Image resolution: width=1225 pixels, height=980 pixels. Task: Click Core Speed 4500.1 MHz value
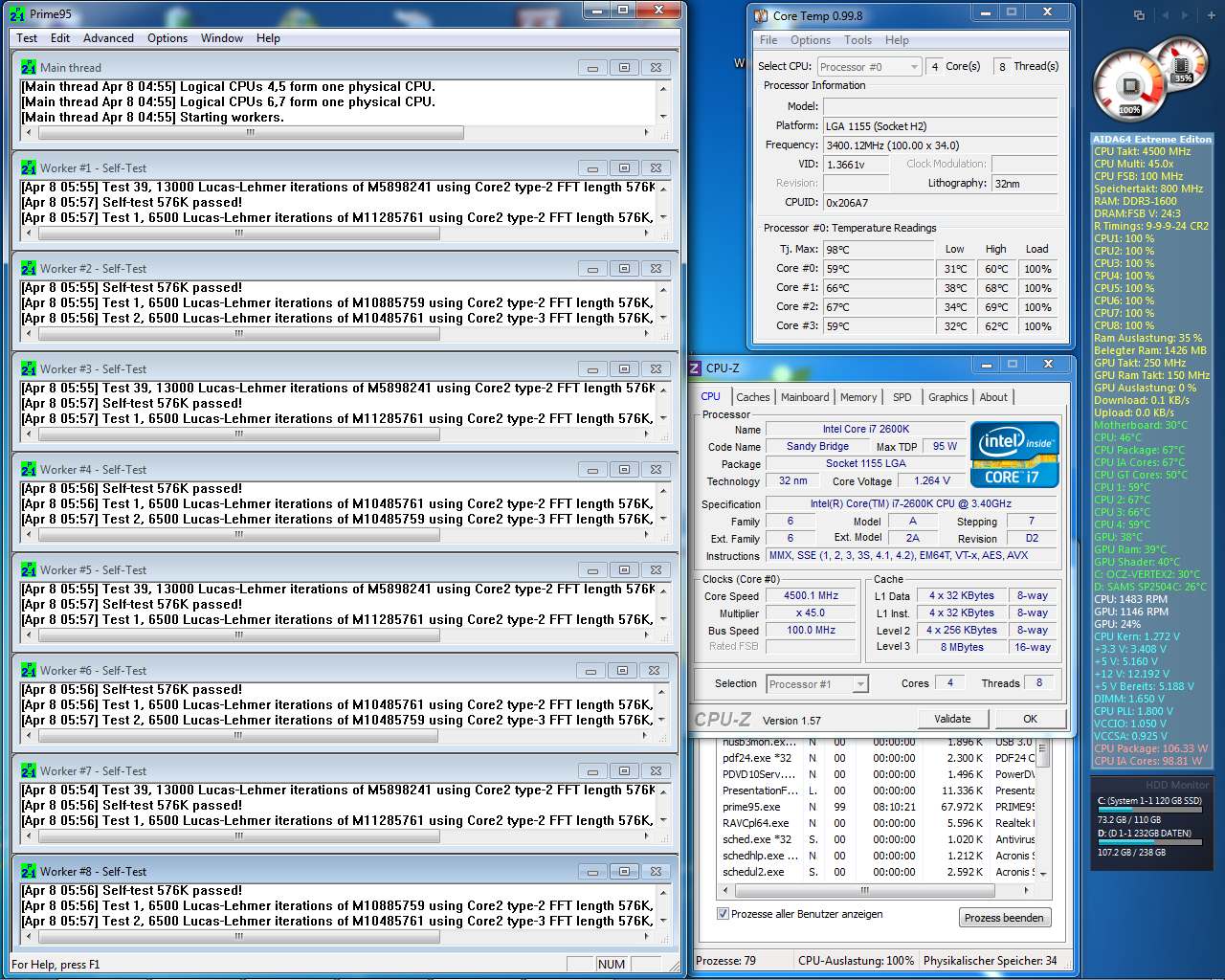(x=812, y=595)
